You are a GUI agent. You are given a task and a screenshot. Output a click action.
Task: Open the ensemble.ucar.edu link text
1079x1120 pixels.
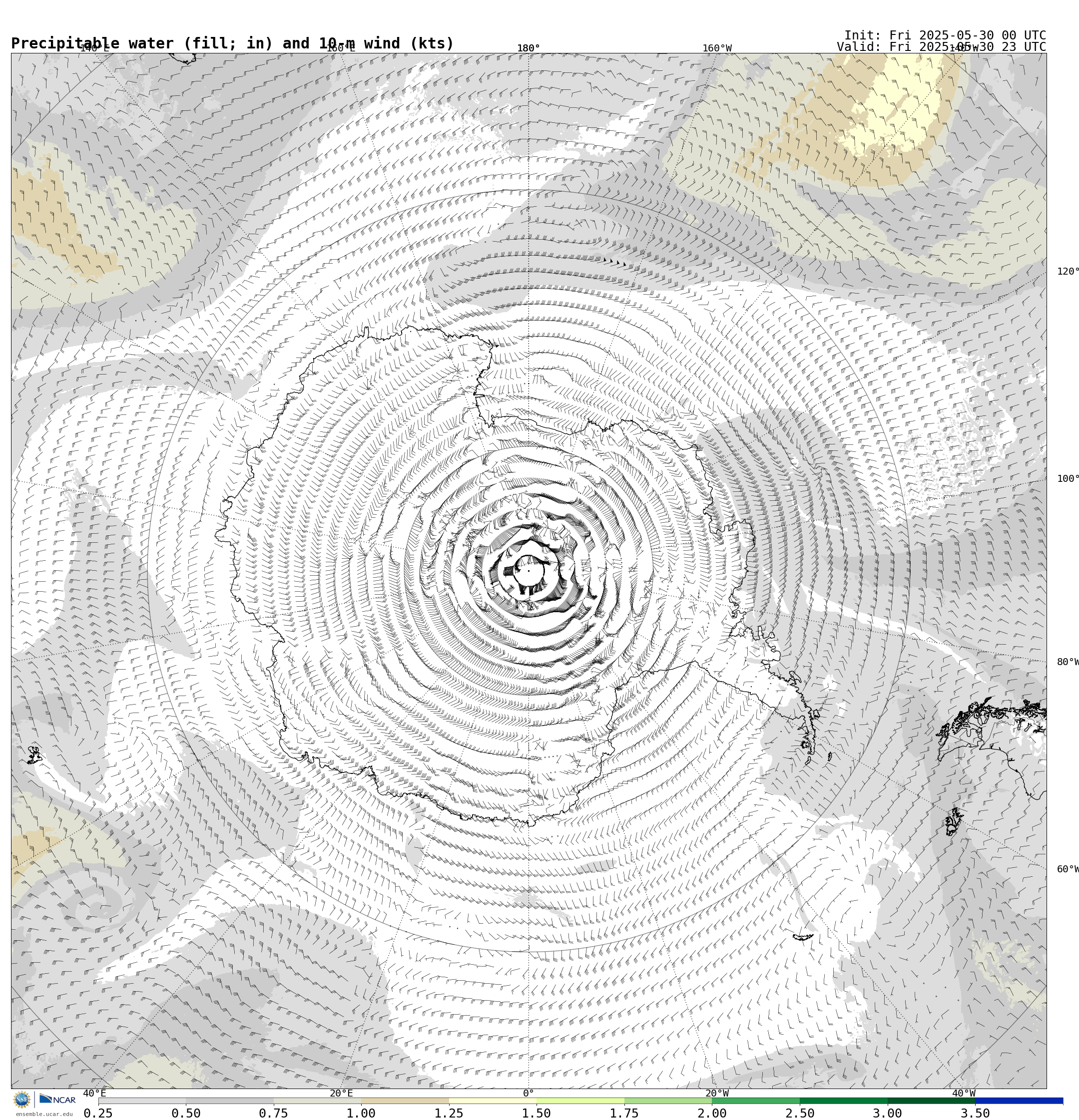point(44,1114)
